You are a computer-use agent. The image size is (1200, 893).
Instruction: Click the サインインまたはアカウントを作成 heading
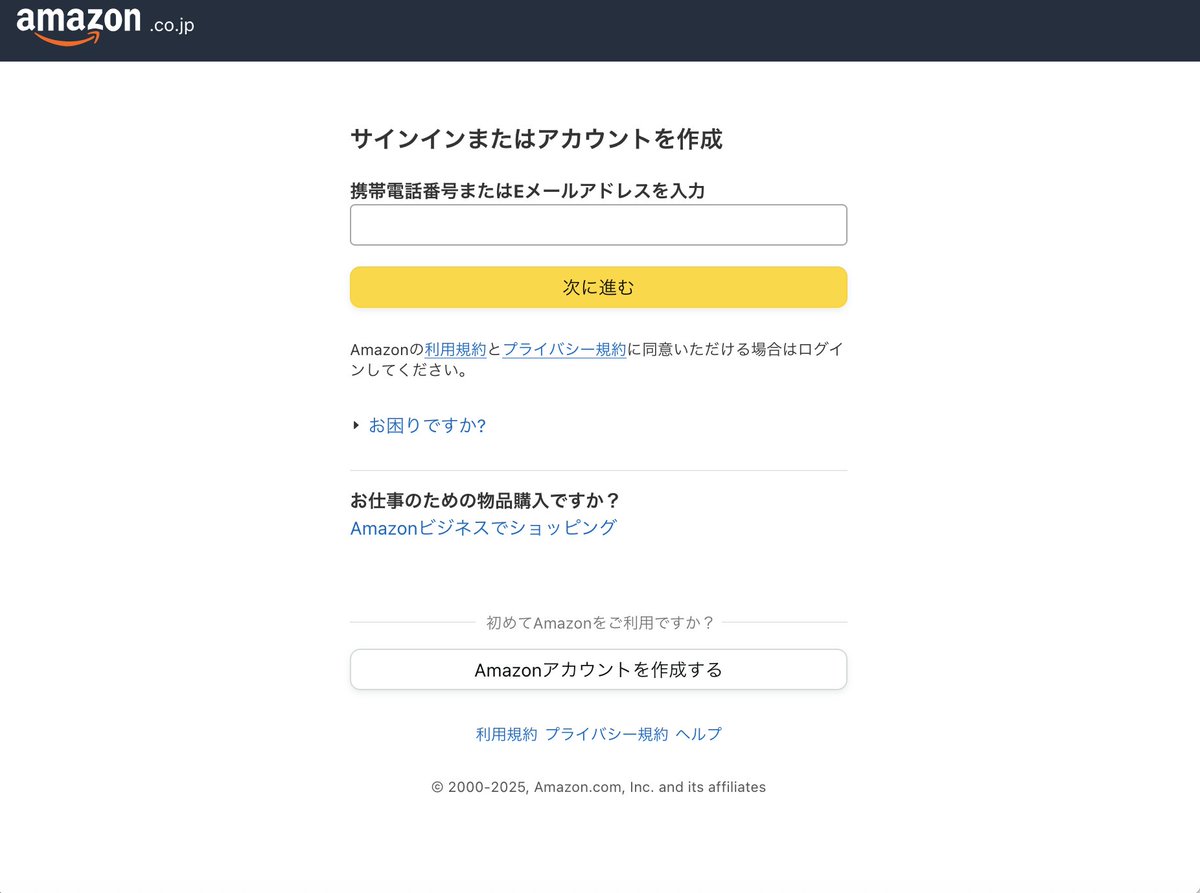coord(536,139)
